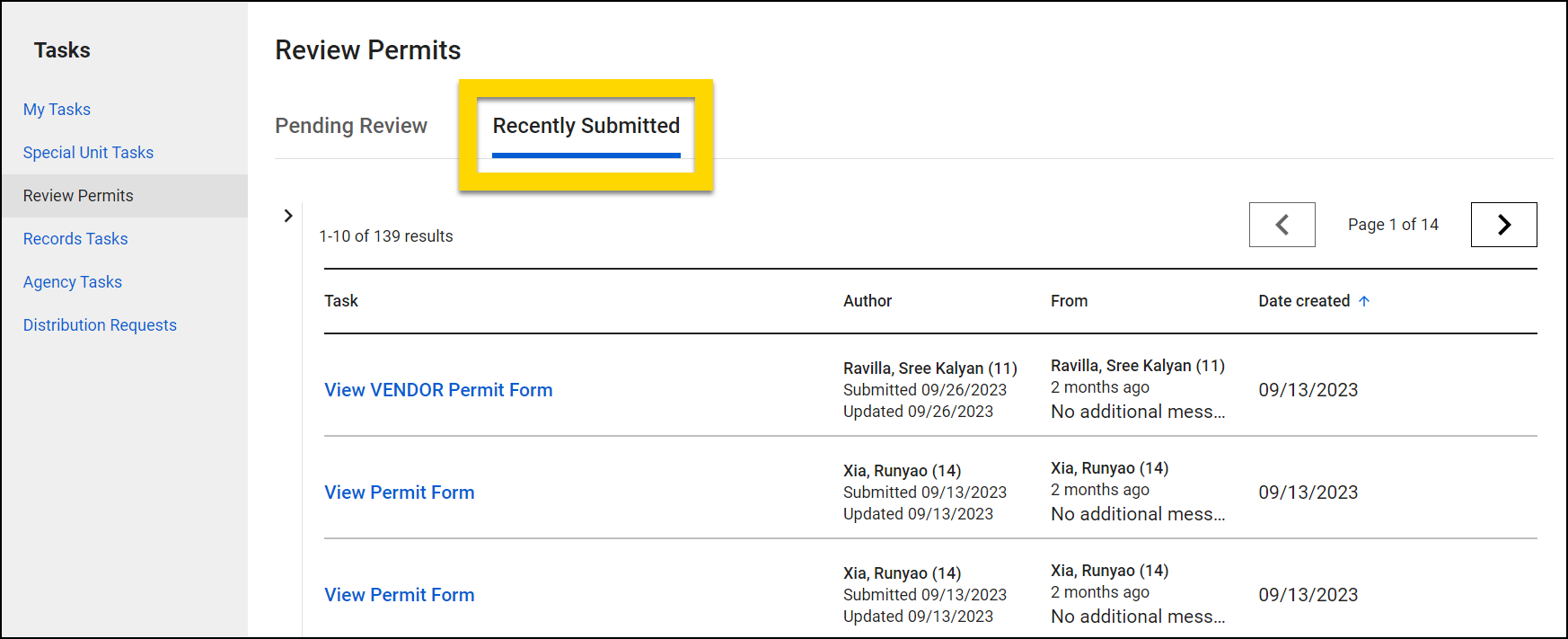Screen dimensions: 1568x639
Task: Expand the collapsed filter panel chevron
Action: click(x=288, y=216)
